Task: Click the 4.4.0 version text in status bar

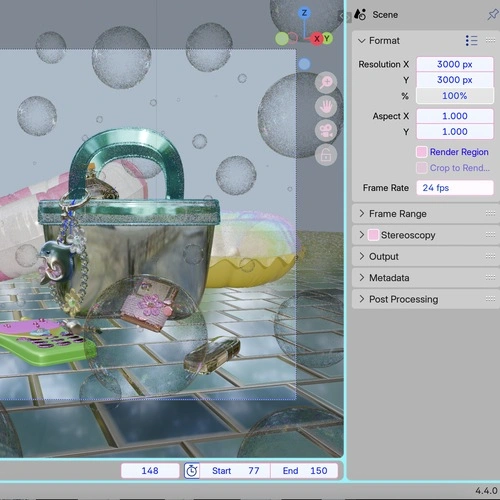Action: (486, 491)
